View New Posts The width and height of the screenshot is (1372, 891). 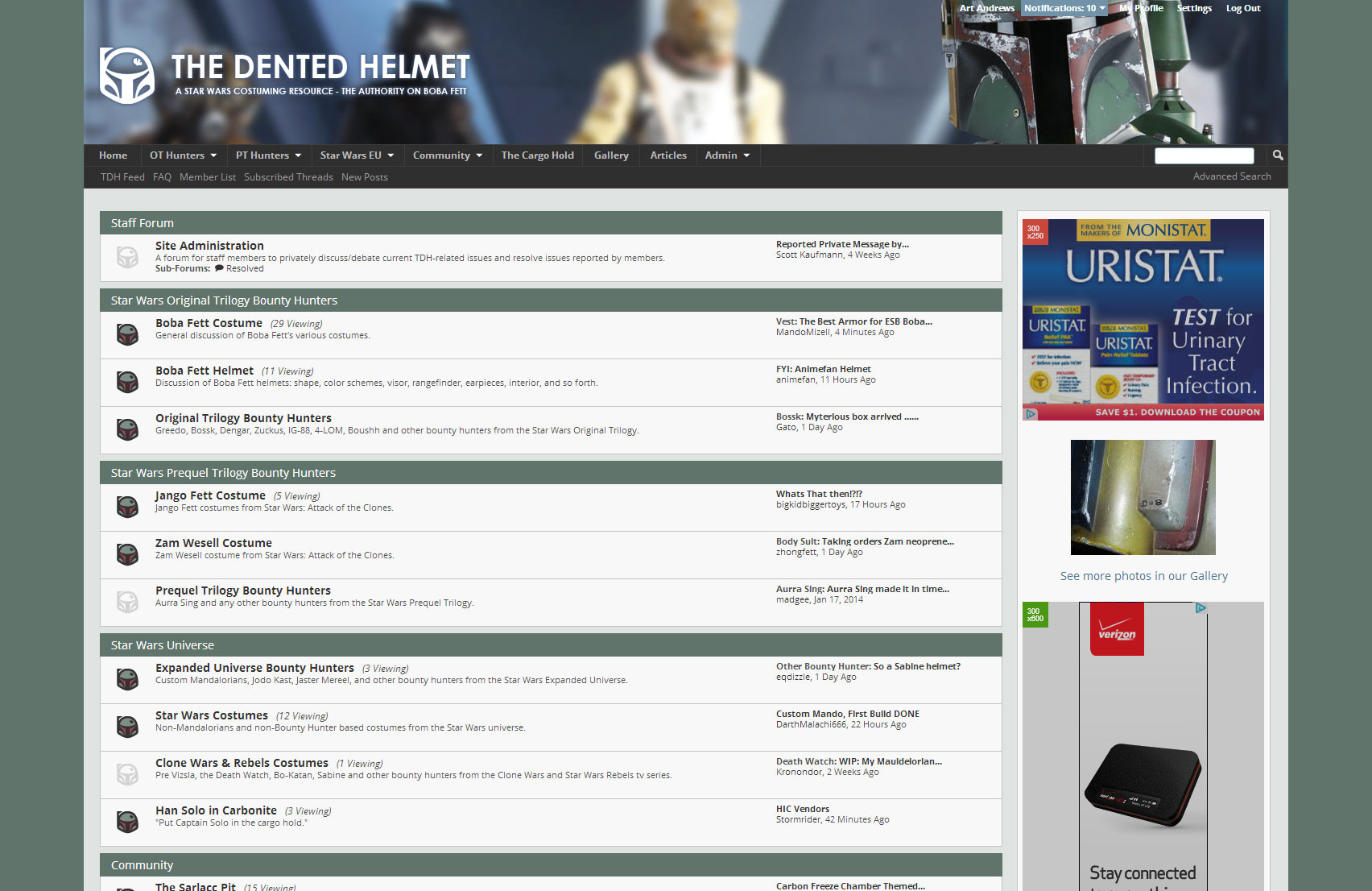pyautogui.click(x=365, y=177)
